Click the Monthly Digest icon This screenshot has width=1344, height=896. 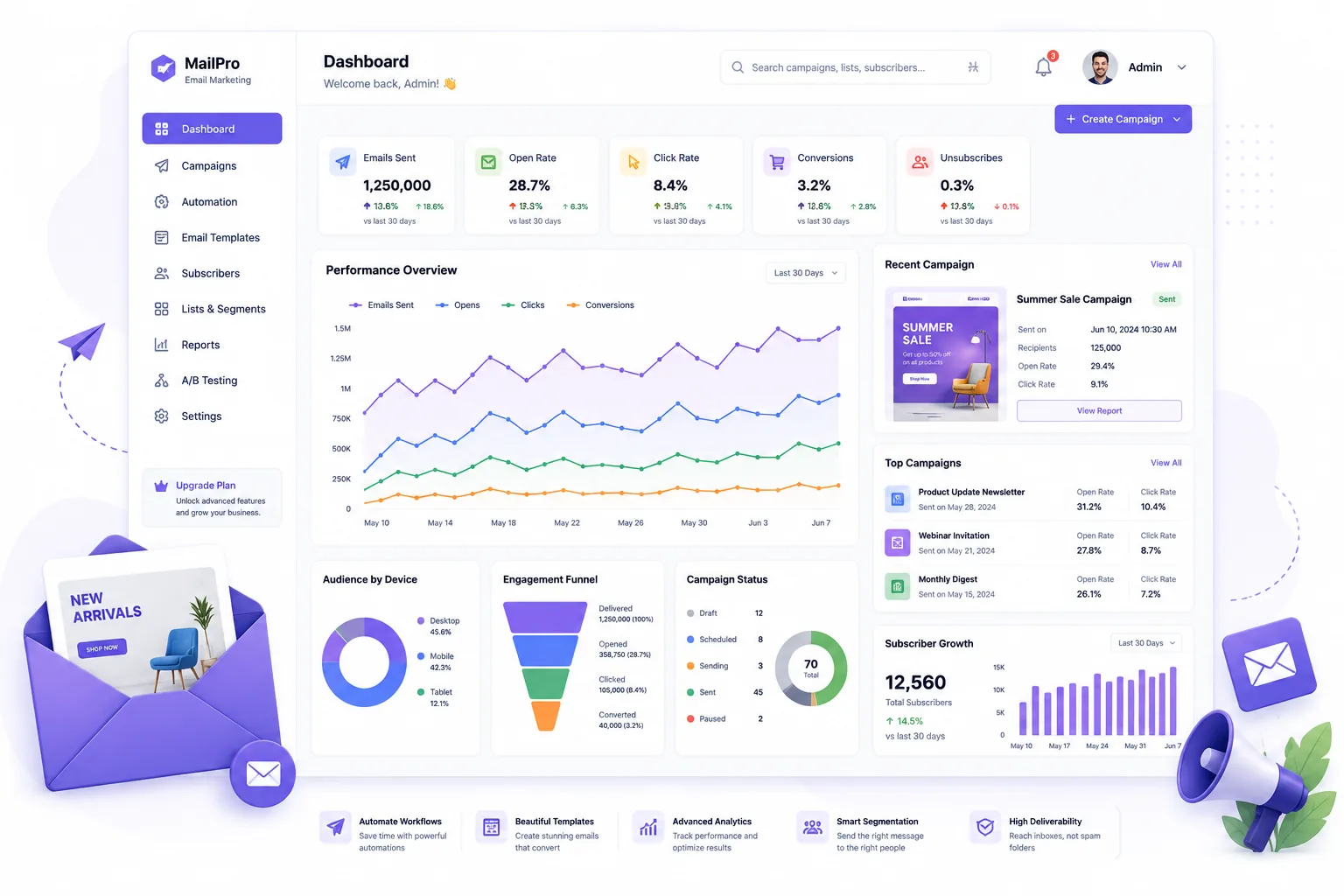[897, 586]
